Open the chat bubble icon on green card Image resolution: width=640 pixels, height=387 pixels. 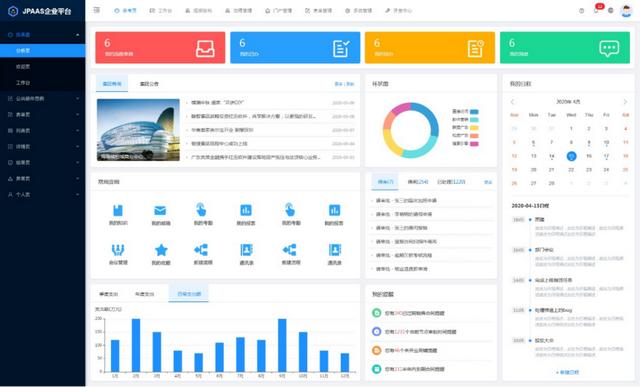[x=609, y=49]
